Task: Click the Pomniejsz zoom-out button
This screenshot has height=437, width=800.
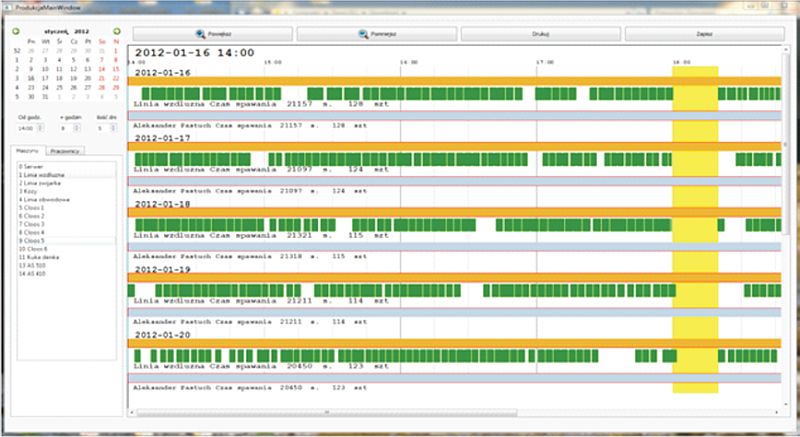Action: click(377, 33)
